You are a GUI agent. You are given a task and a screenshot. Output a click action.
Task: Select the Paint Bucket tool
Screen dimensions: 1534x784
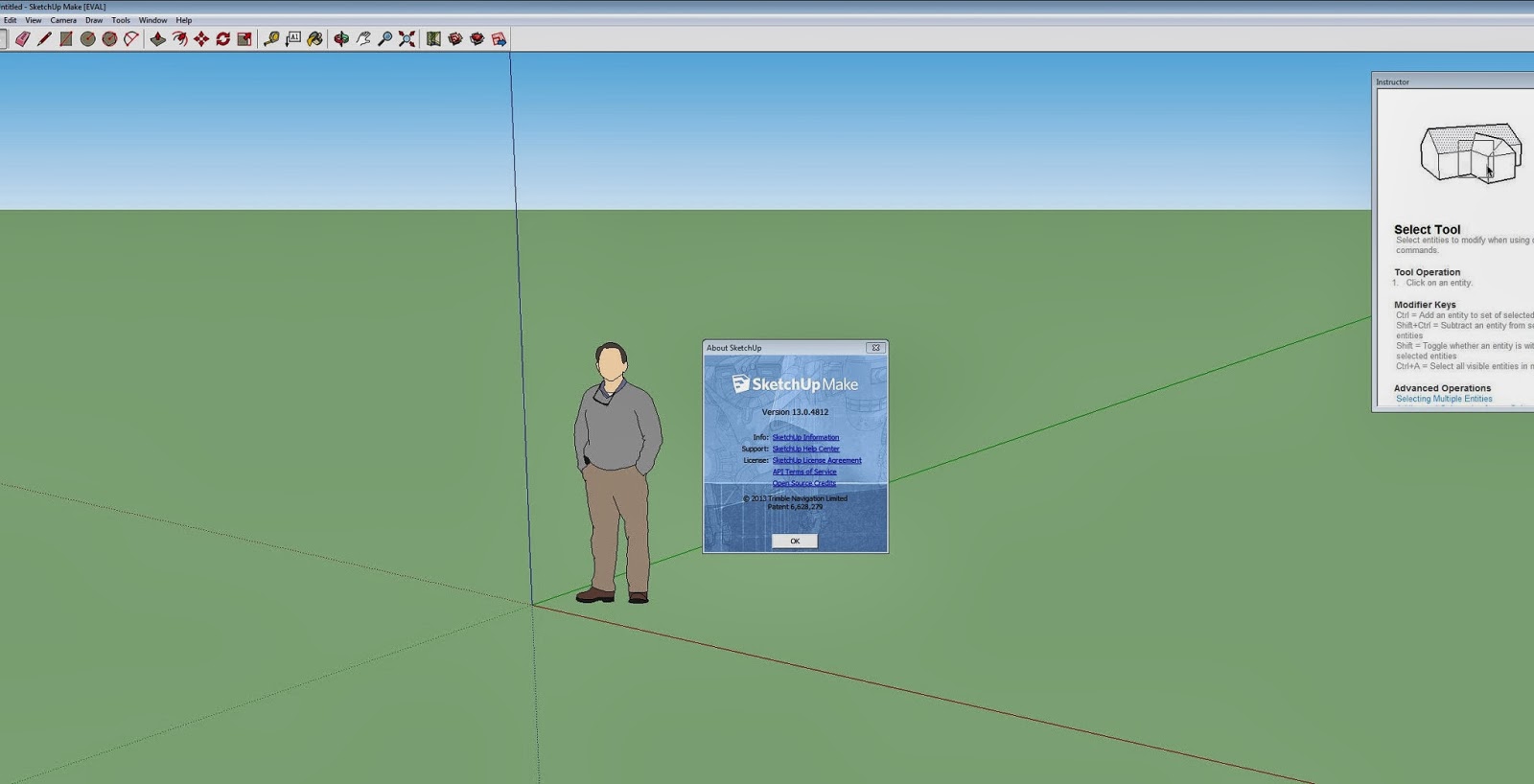[x=314, y=39]
